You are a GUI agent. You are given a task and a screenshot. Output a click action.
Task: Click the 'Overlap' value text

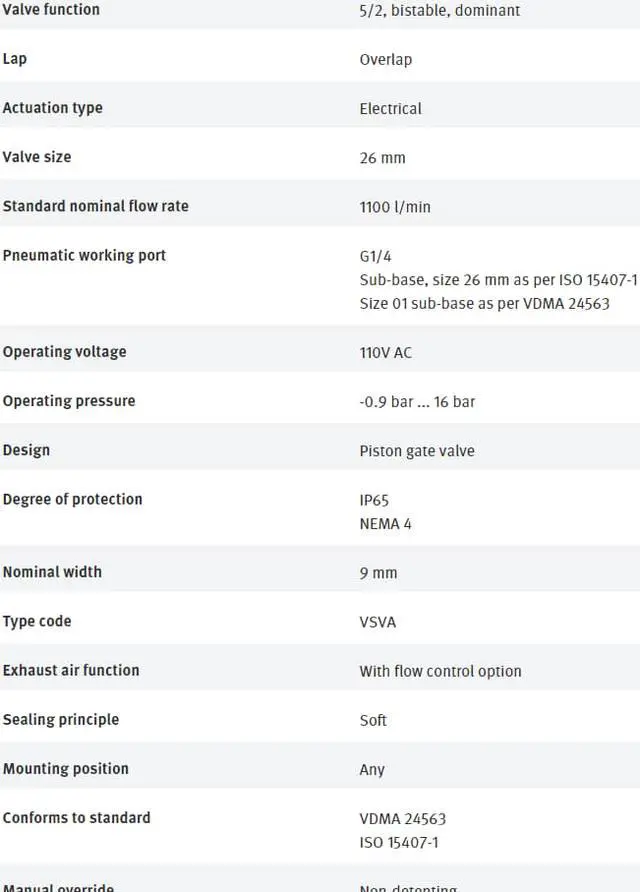pos(386,59)
